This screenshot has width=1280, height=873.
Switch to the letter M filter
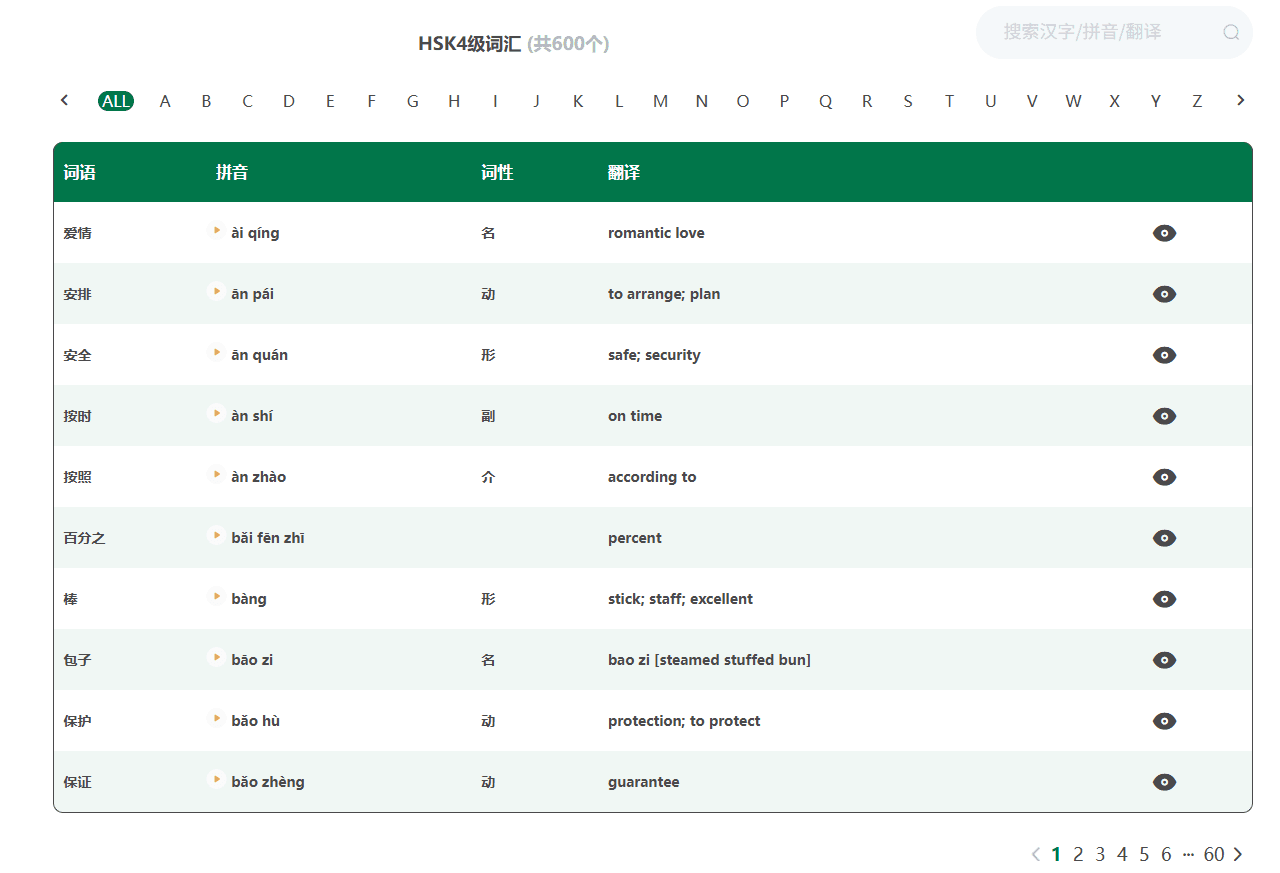point(660,100)
